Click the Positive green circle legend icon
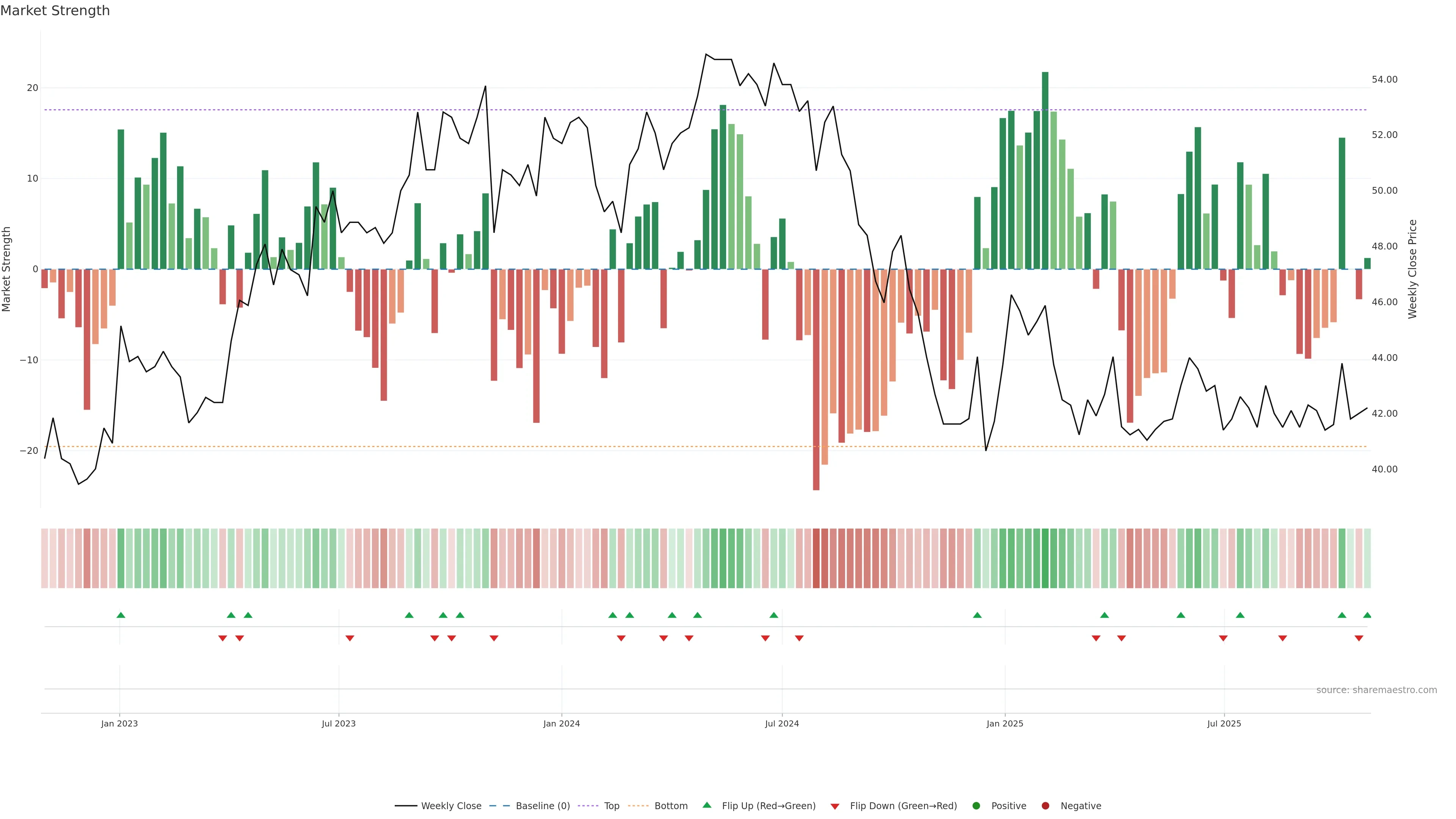 (976, 805)
